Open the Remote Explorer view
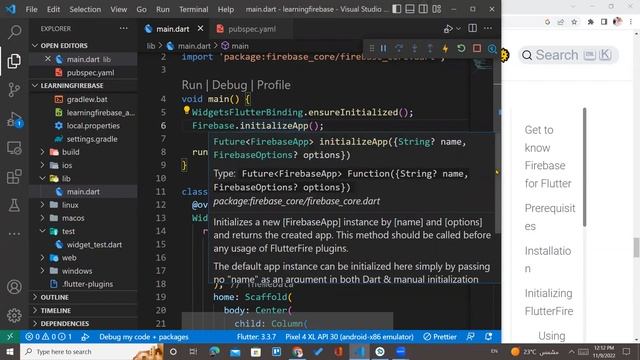The width and height of the screenshot is (640, 360). 14,148
